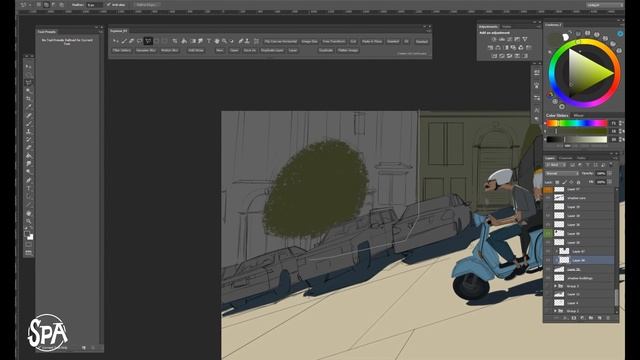640x360 pixels.
Task: Open the tool preset picker in options bar
Action: pyautogui.click(x=25, y=5)
